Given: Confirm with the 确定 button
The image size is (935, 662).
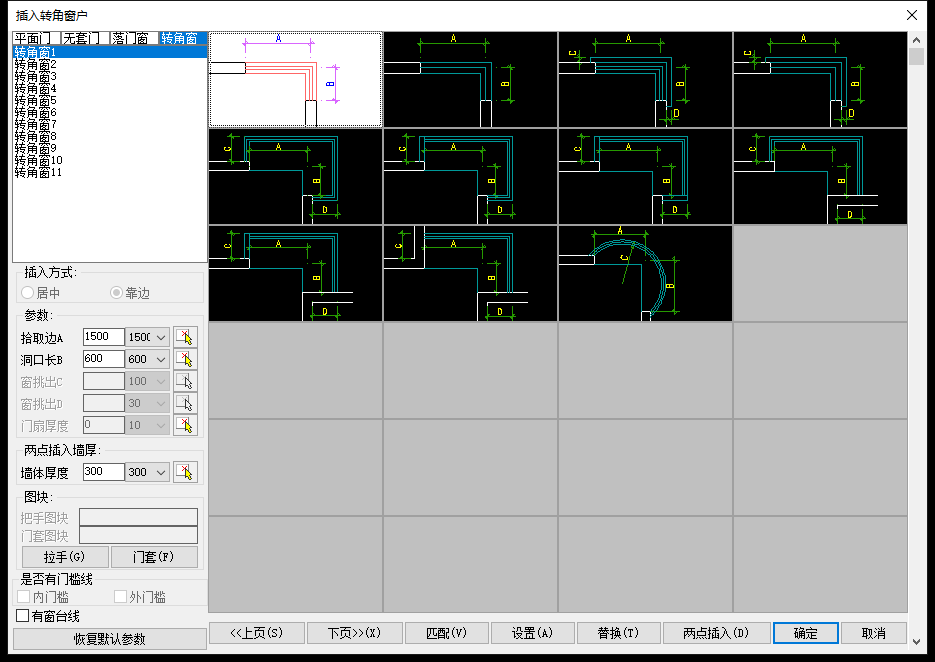Looking at the screenshot, I should point(806,633).
